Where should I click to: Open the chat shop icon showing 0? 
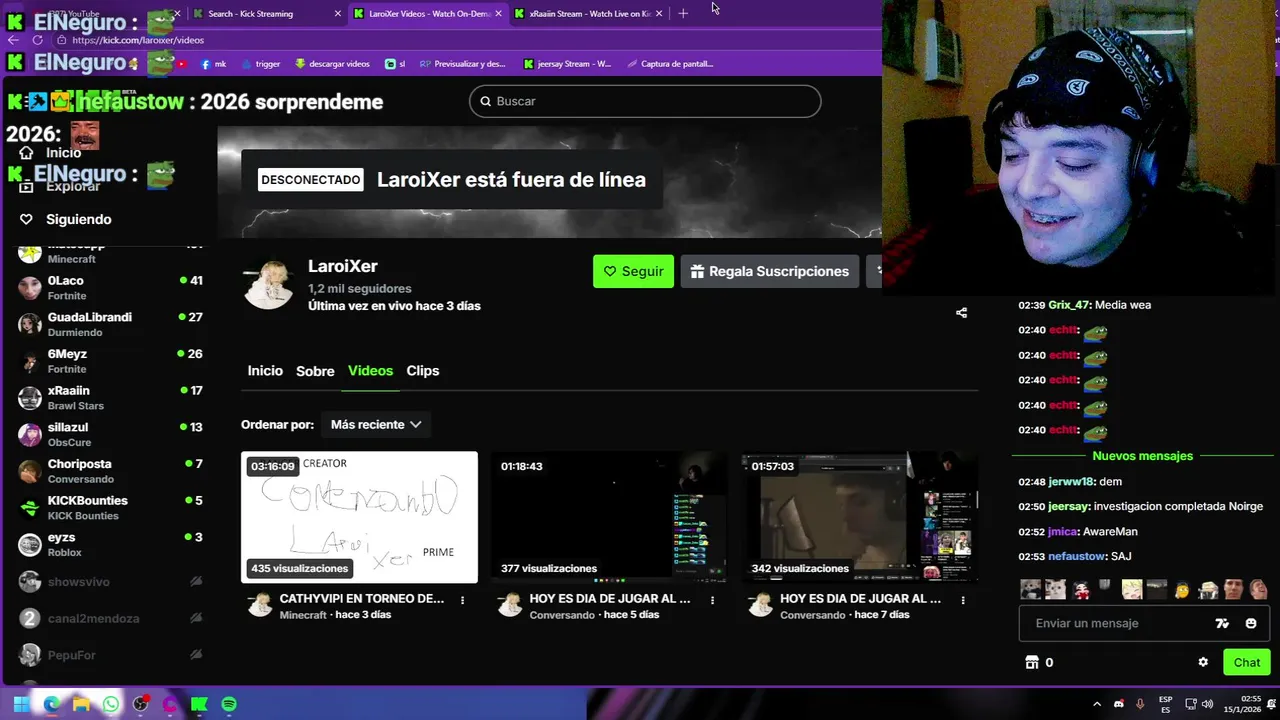pos(1032,662)
